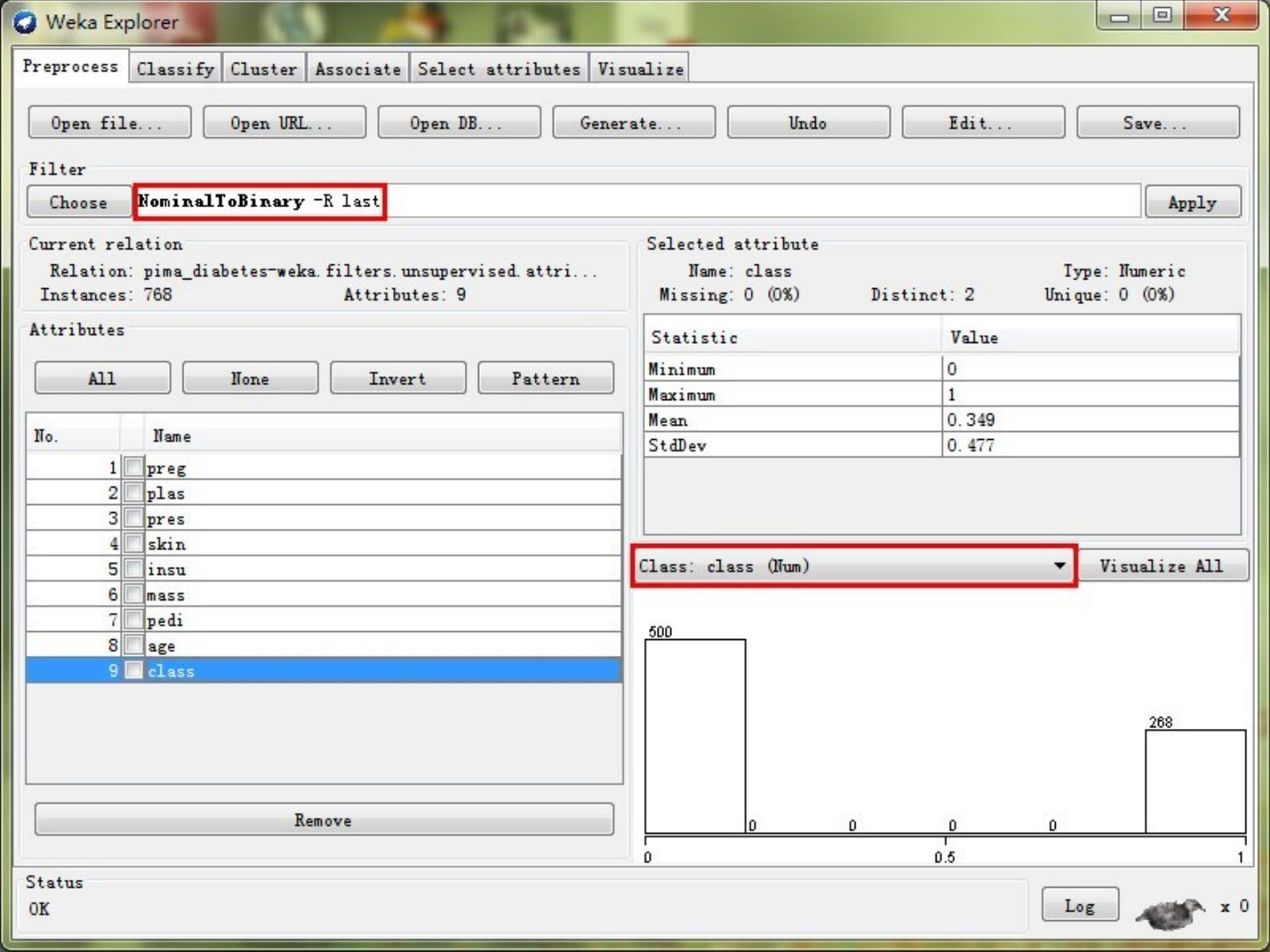Open the Log window
The width and height of the screenshot is (1270, 952).
1079,905
